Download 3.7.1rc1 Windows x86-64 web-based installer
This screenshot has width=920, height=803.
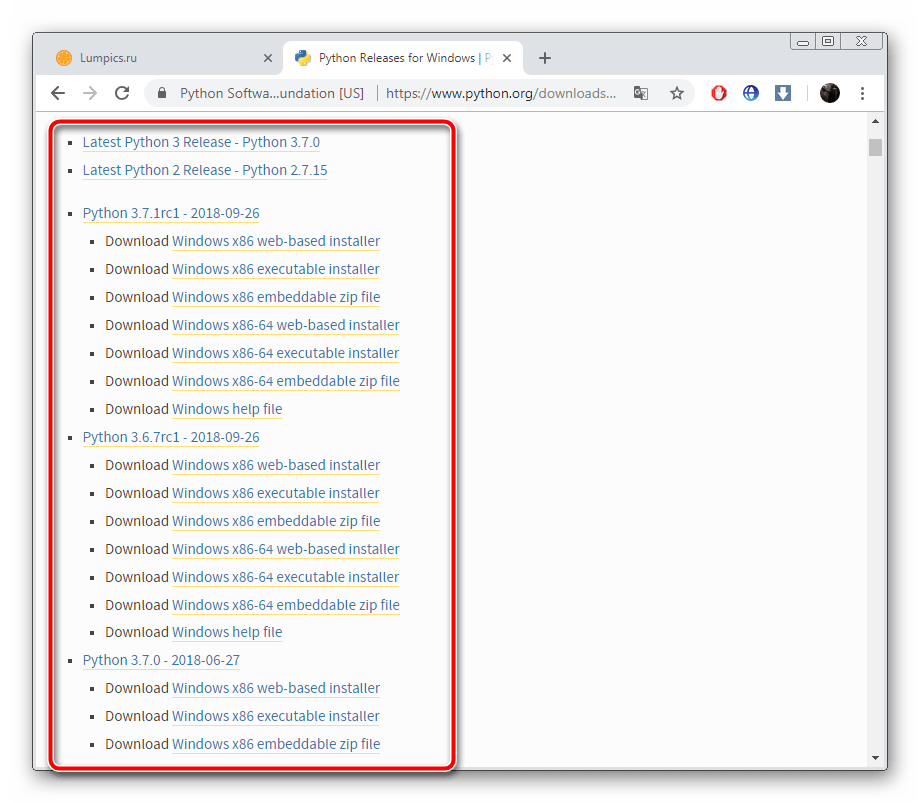point(286,326)
